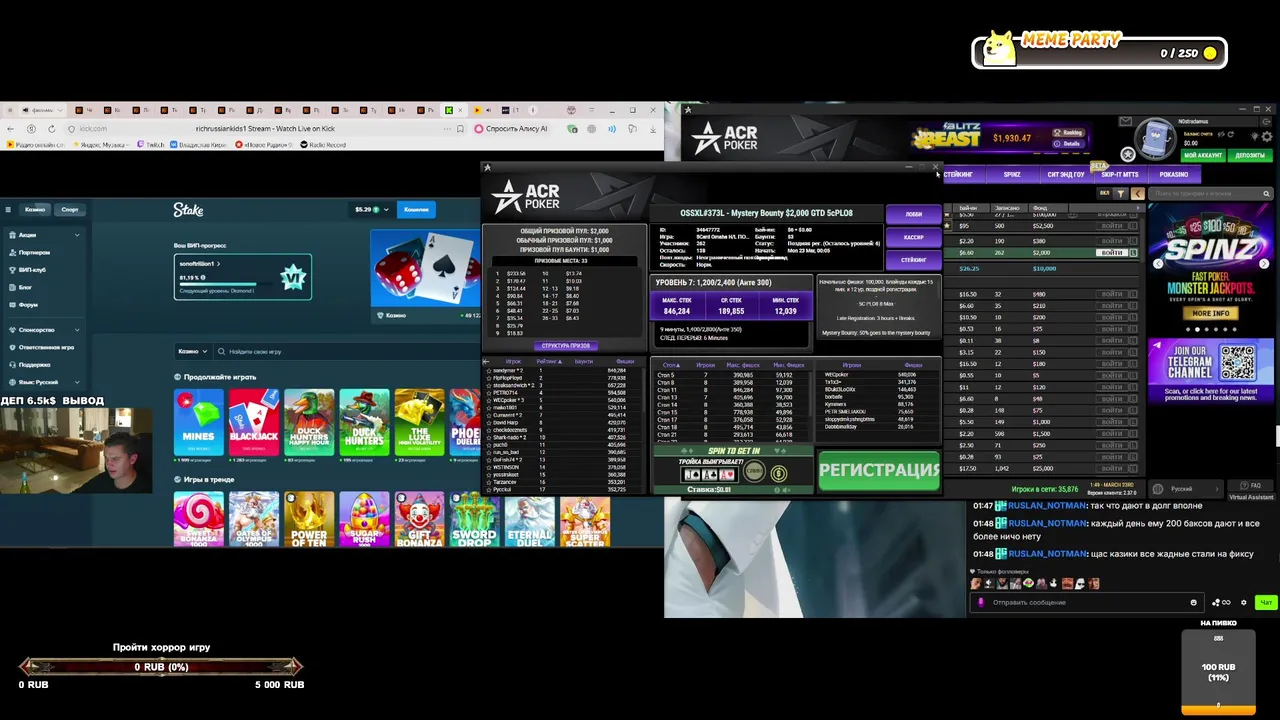Click the Кошелек button on Stake

417,210
